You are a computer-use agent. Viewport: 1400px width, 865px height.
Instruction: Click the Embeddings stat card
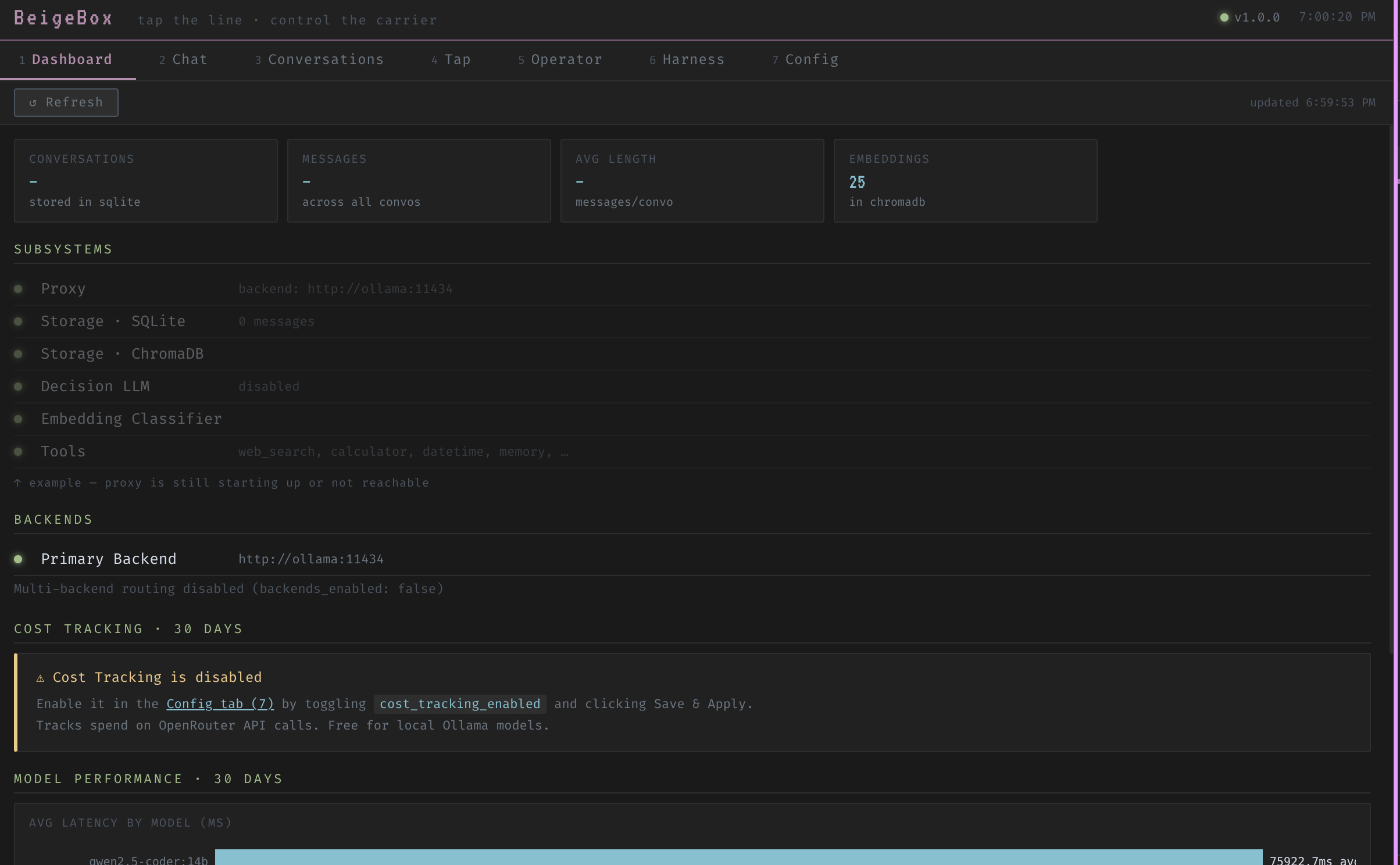[965, 180]
